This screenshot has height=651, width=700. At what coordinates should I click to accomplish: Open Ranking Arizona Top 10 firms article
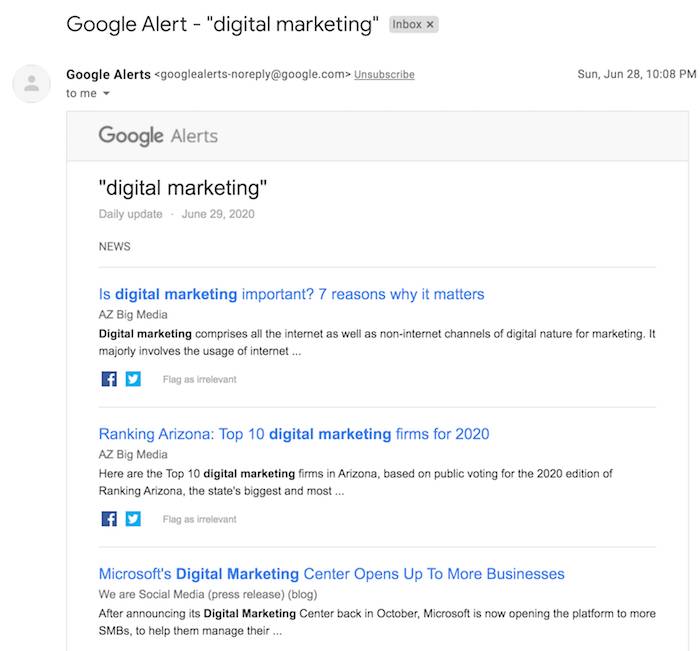(x=294, y=434)
